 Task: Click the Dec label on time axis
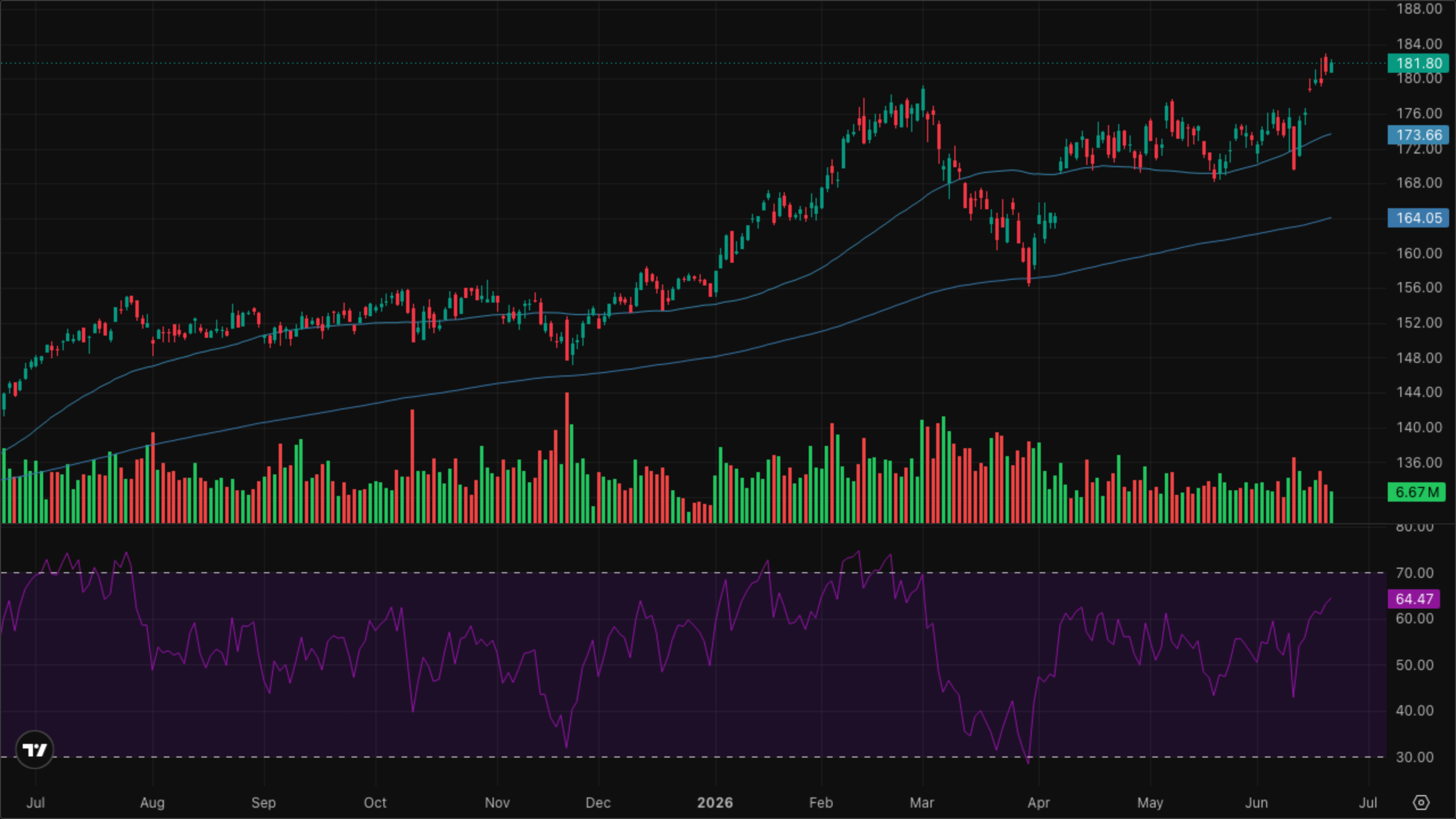tap(598, 803)
